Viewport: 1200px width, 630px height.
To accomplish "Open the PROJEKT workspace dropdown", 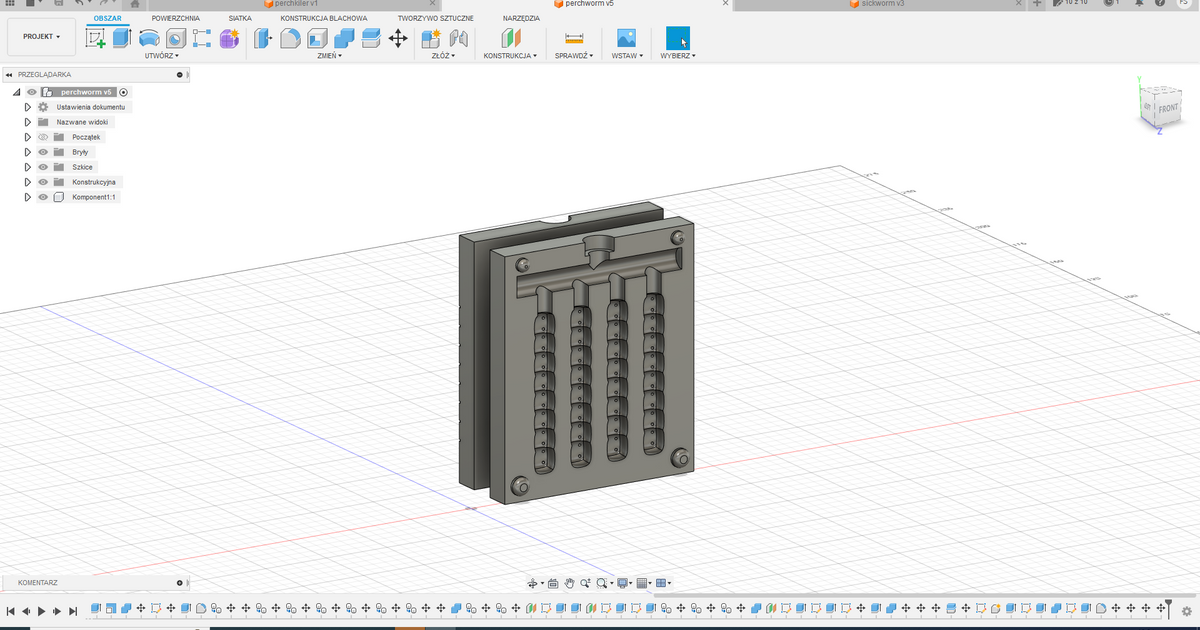I will (x=42, y=37).
